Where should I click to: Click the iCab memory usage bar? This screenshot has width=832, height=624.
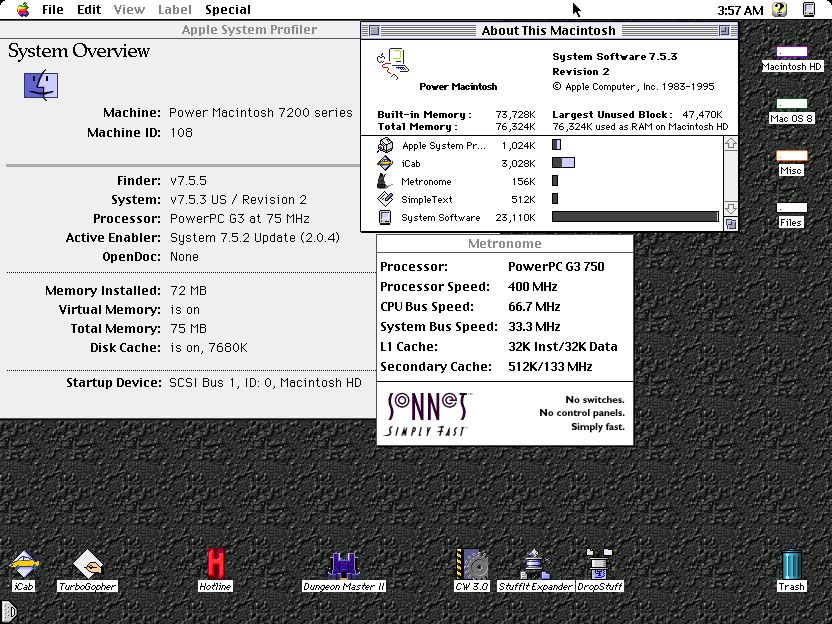coord(563,163)
